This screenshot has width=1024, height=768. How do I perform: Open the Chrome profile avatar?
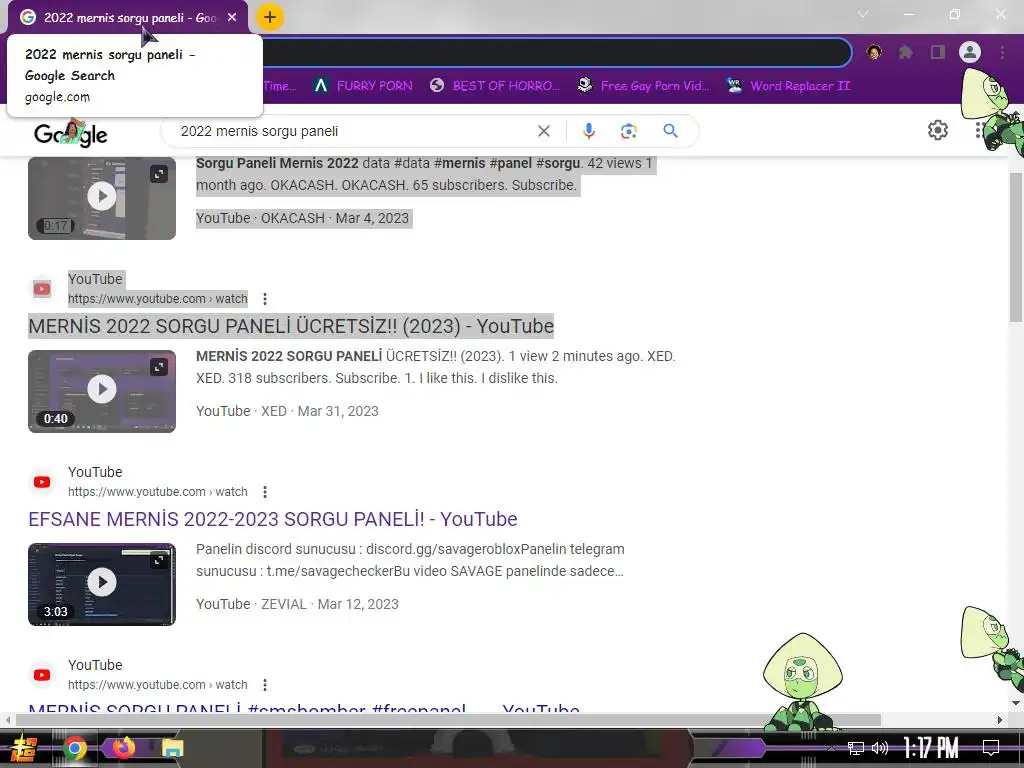970,52
